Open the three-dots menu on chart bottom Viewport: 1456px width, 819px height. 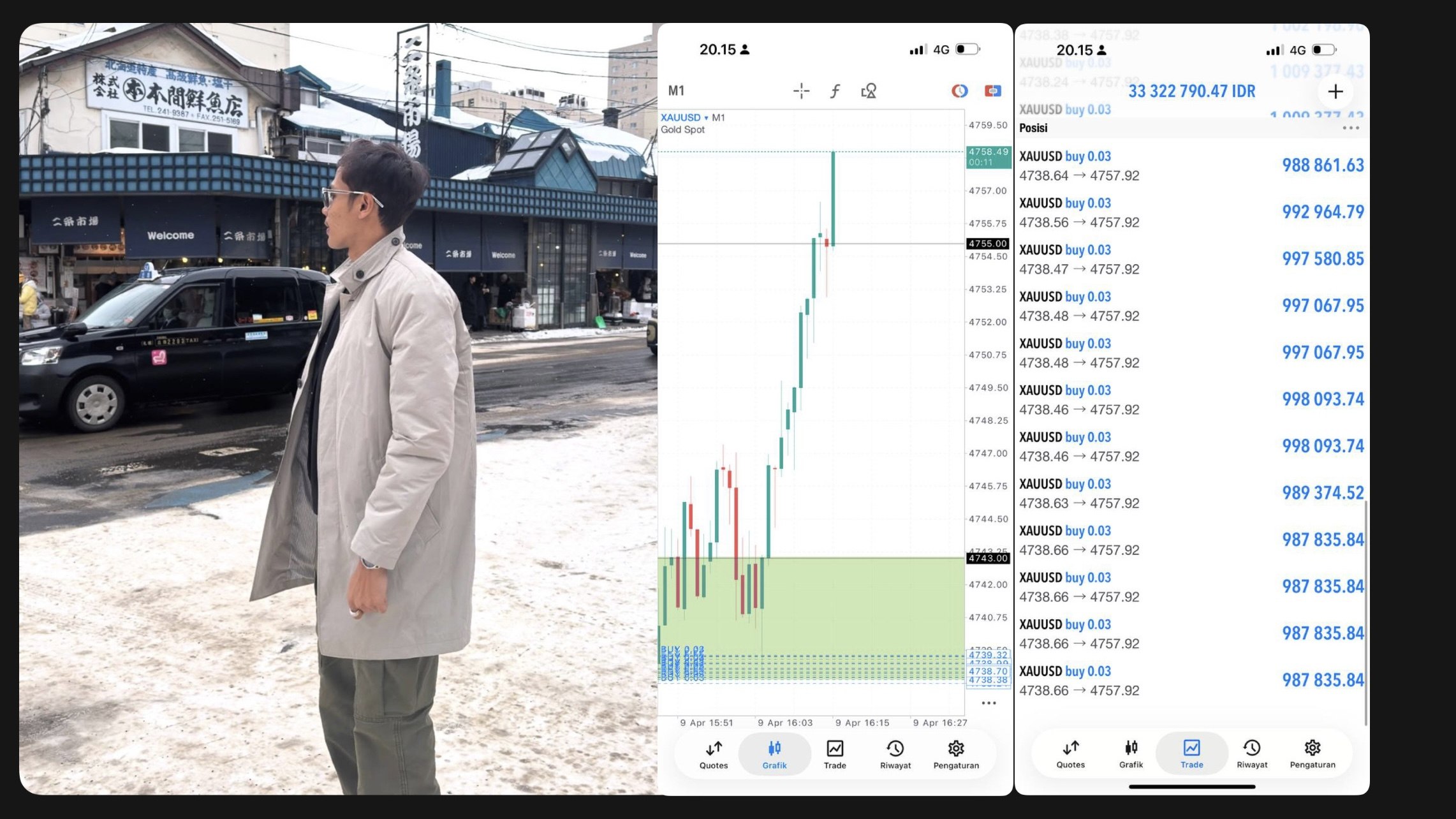989,703
